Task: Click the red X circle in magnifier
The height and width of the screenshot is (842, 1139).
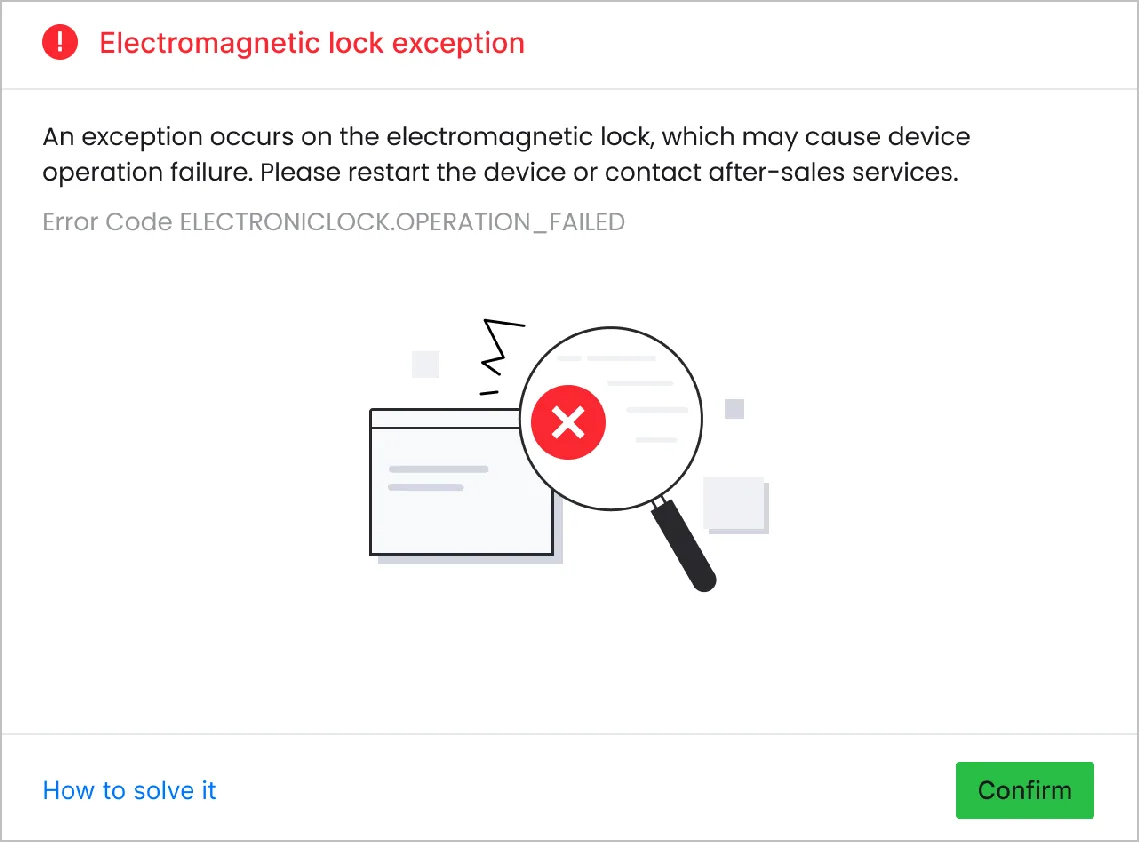Action: pyautogui.click(x=568, y=422)
